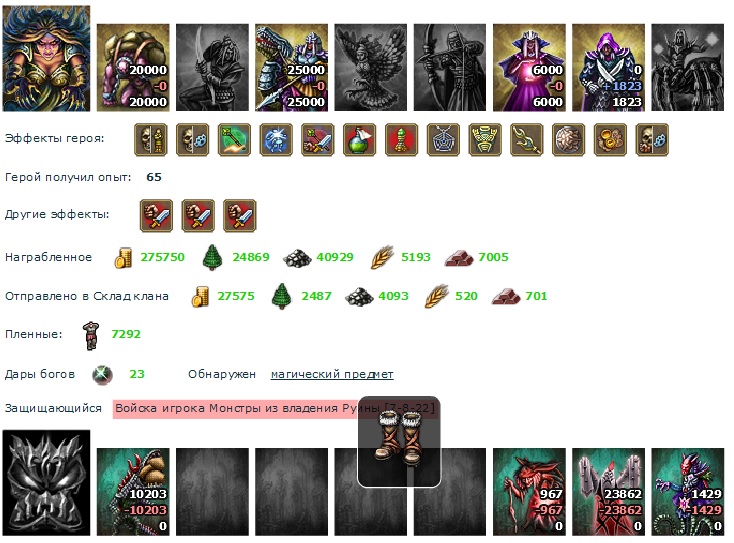Open the 'магический предмет' link
Viewport: 734px width, 543px height.
[x=332, y=374]
